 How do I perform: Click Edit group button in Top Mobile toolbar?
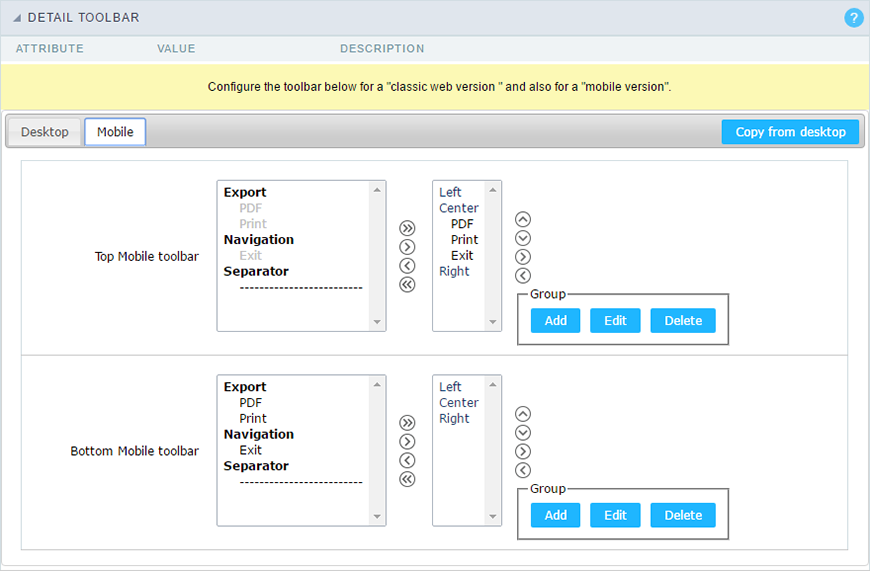click(615, 321)
